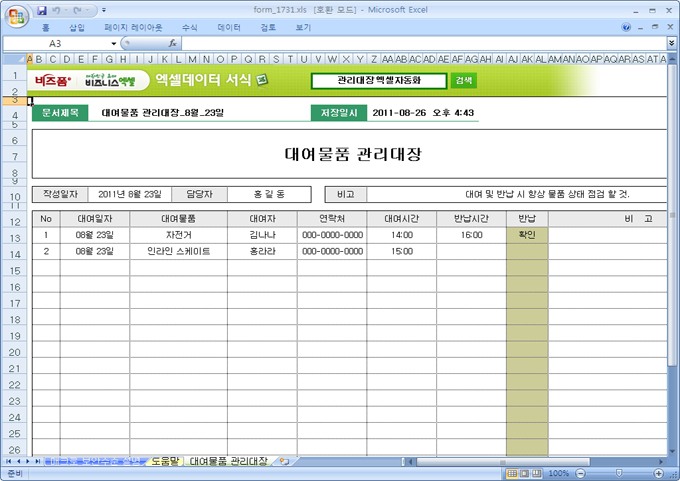Undo the last action
The width and height of the screenshot is (680, 481).
[x=56, y=10]
